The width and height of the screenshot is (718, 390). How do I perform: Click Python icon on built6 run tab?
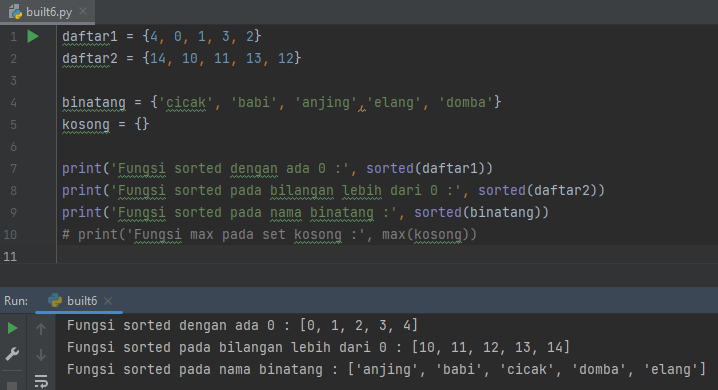(x=55, y=300)
